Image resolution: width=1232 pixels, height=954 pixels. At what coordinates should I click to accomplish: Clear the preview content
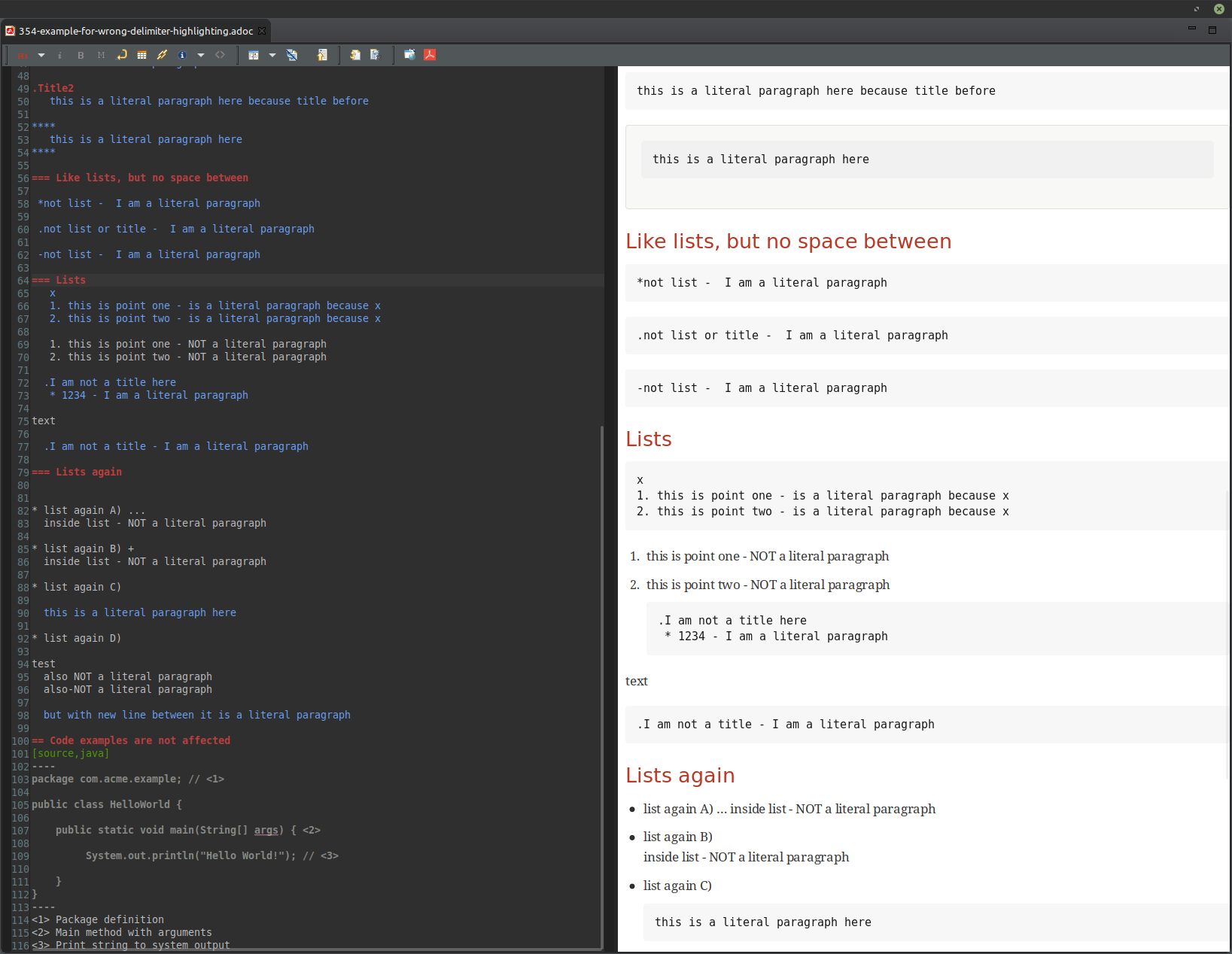click(374, 55)
